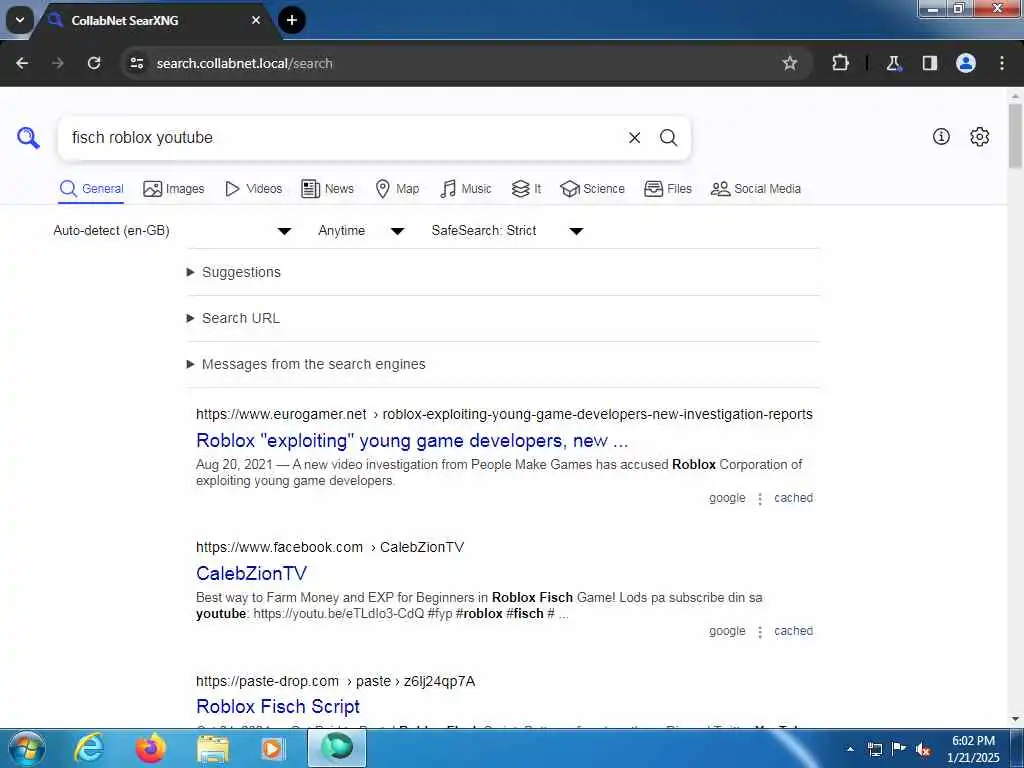Launch Internet Explorer from taskbar
Image resolution: width=1024 pixels, height=768 pixels.
click(x=89, y=748)
